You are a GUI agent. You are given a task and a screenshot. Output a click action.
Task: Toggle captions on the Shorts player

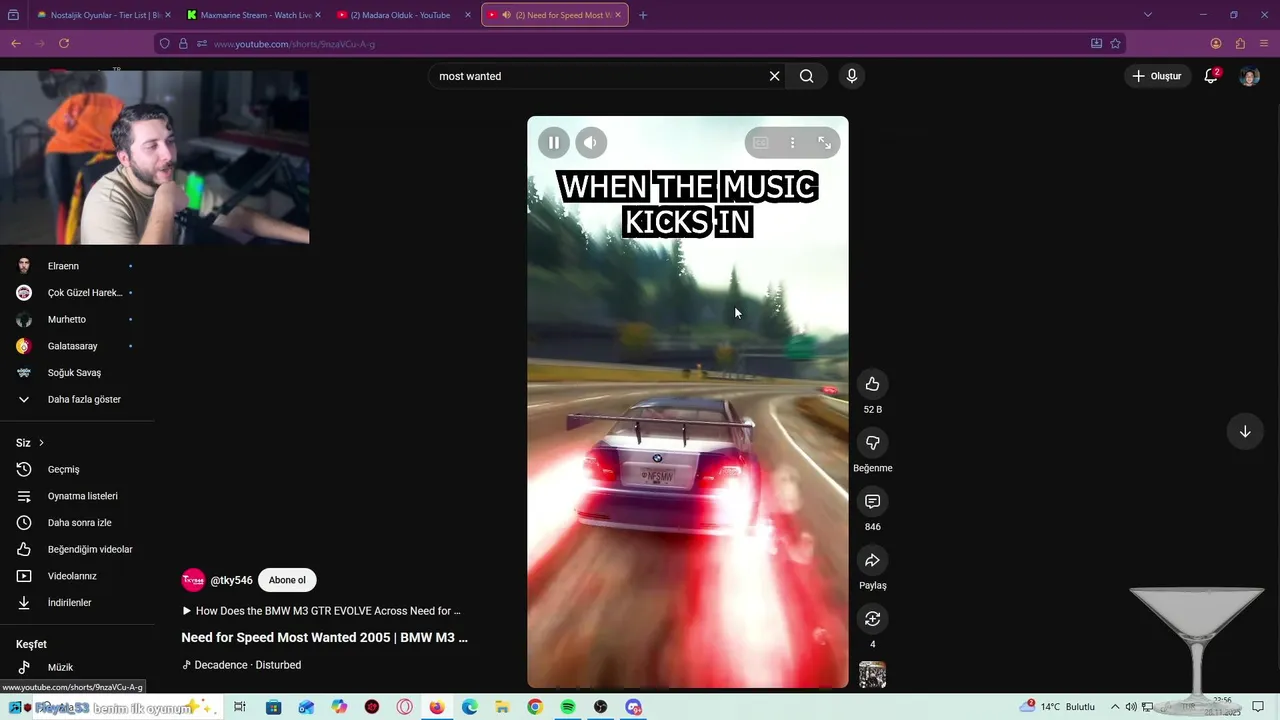tap(761, 143)
